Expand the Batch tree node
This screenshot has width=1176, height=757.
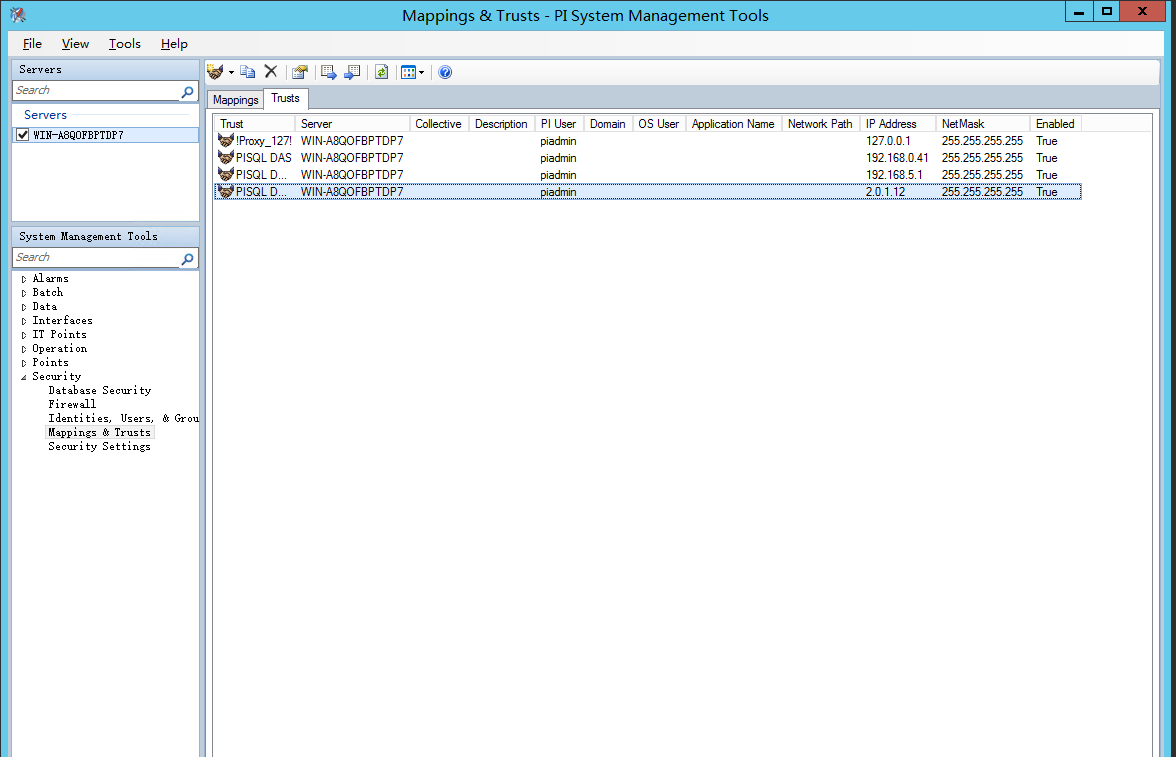(24, 293)
